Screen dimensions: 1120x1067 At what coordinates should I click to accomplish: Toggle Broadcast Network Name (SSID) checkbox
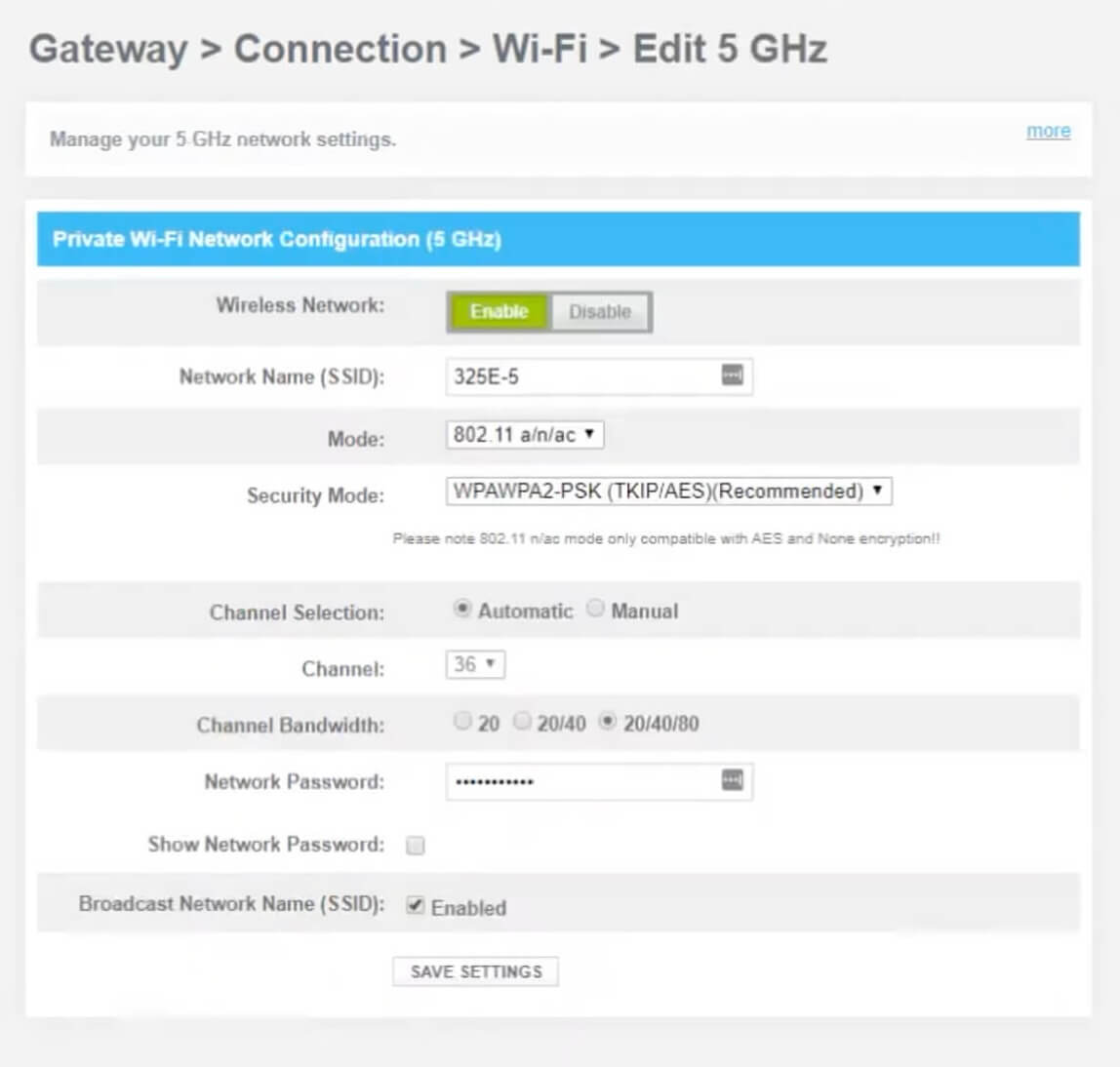[x=416, y=906]
